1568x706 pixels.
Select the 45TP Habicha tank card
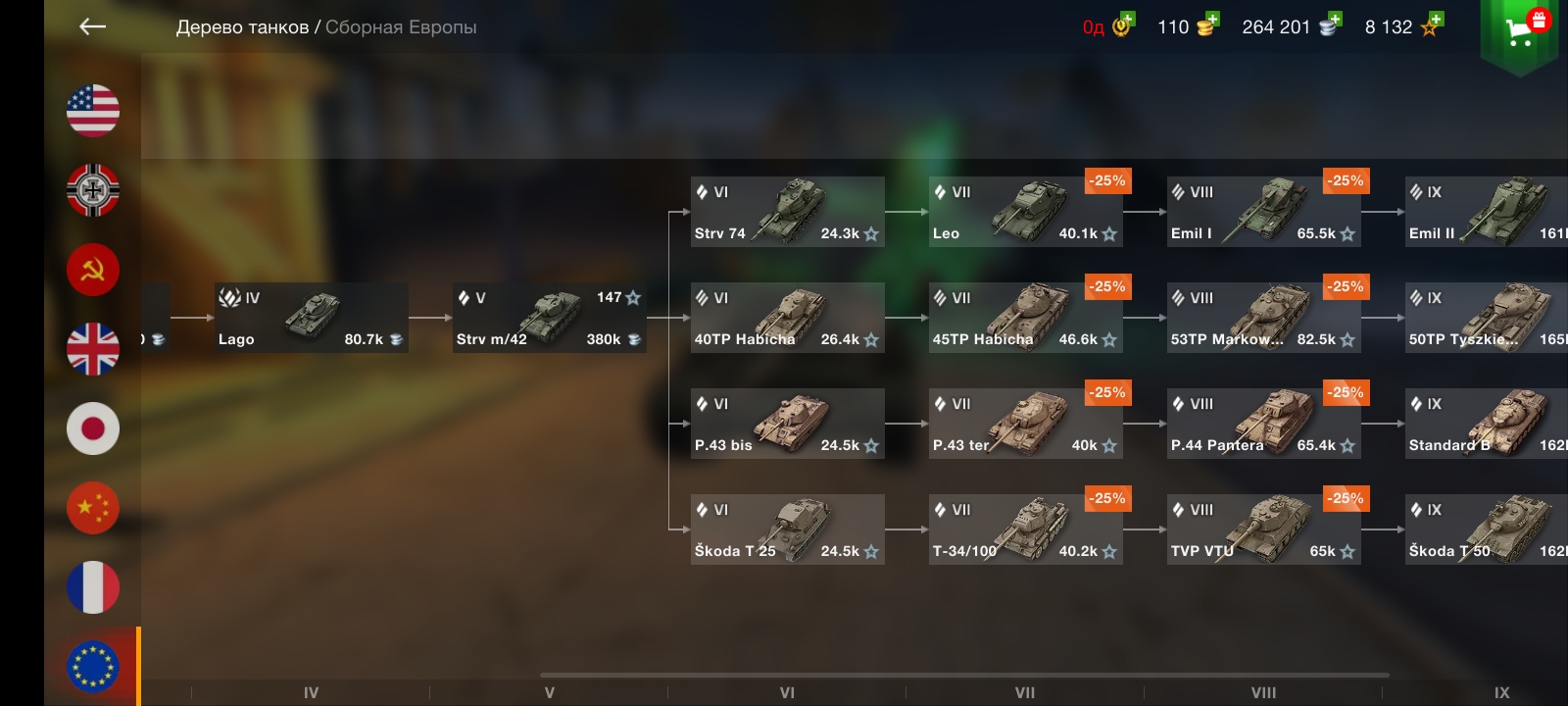click(x=1026, y=318)
